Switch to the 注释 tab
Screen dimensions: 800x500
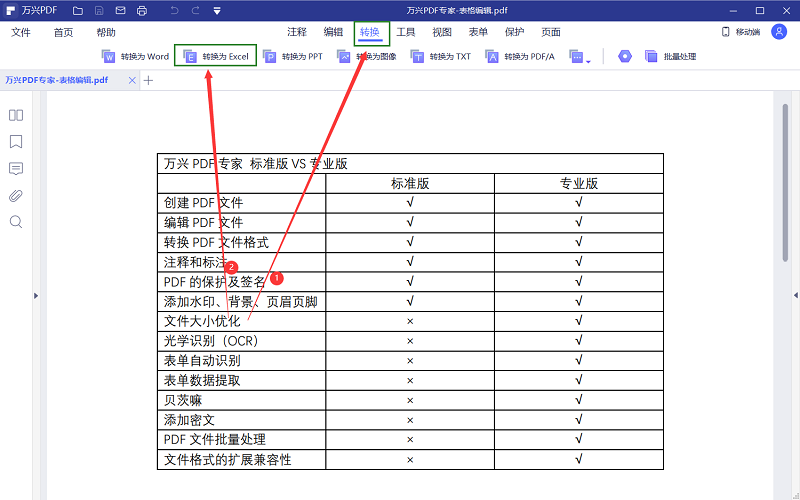coord(297,32)
